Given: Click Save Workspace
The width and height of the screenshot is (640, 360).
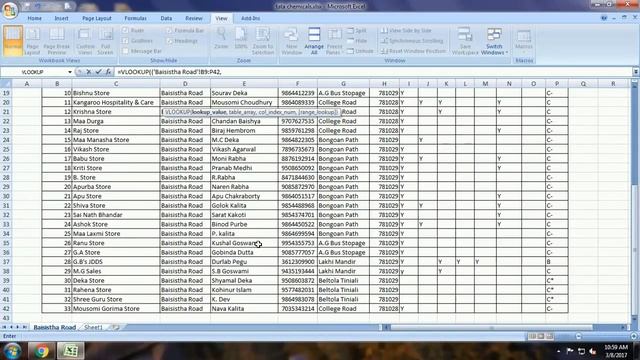Looking at the screenshot, I should [465, 40].
